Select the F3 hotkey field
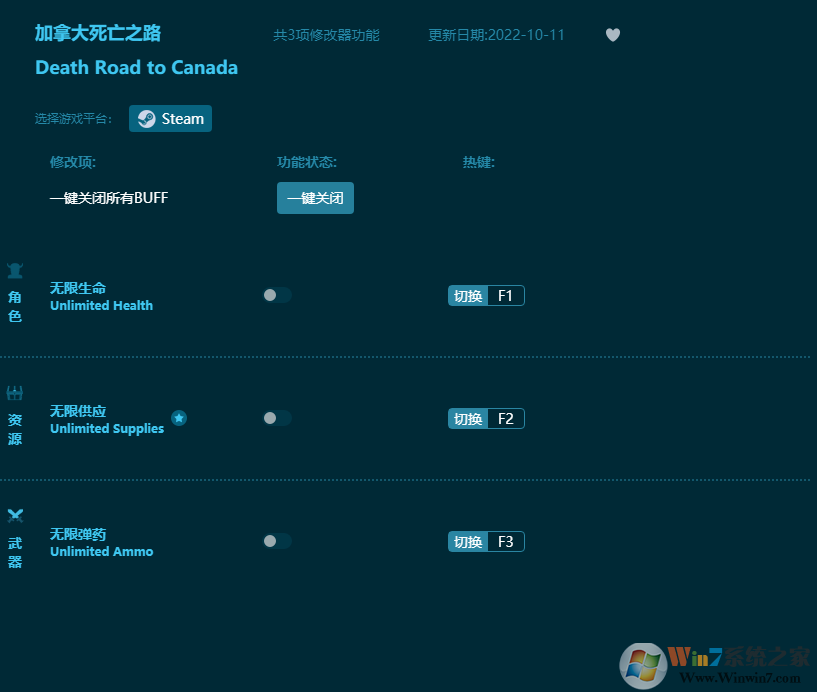This screenshot has height=692, width=817. pyautogui.click(x=506, y=542)
